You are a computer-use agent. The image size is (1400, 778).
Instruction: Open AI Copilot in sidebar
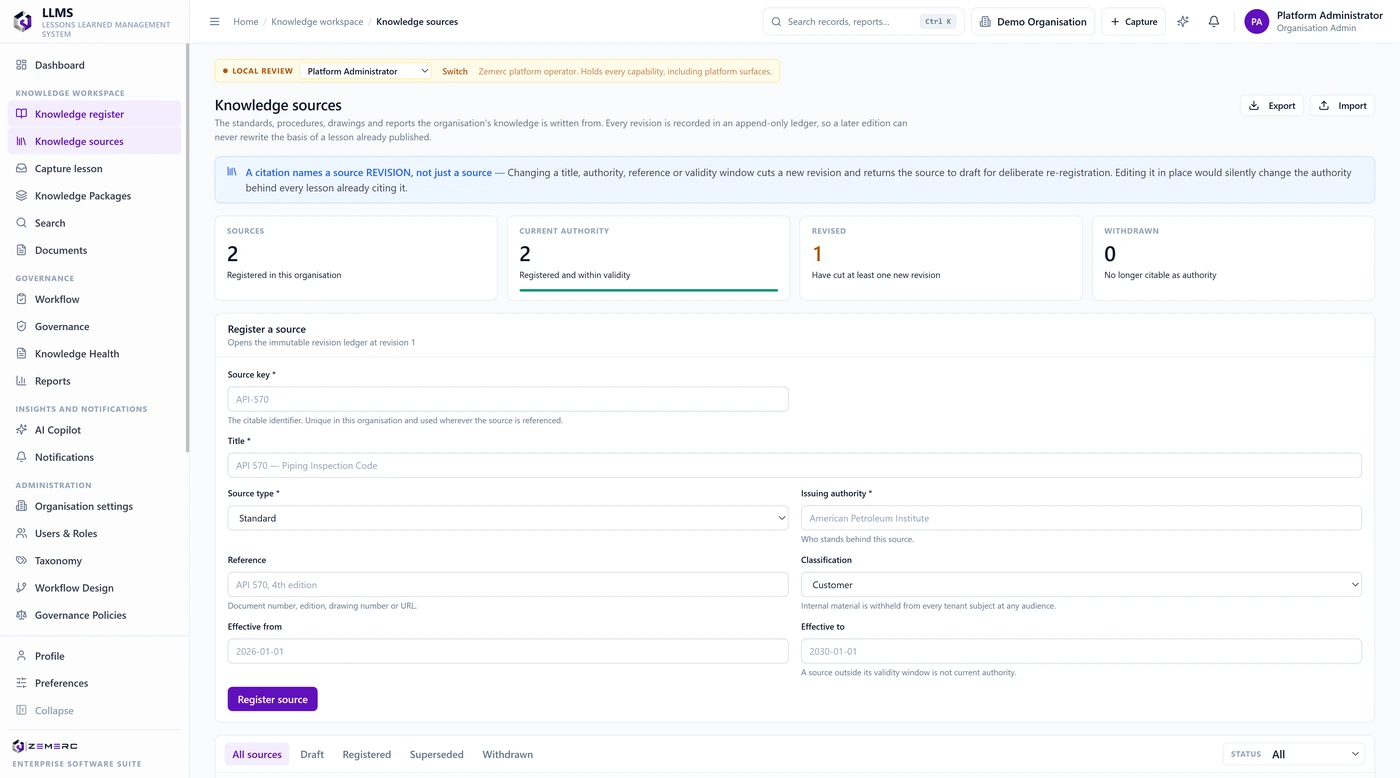95,430
